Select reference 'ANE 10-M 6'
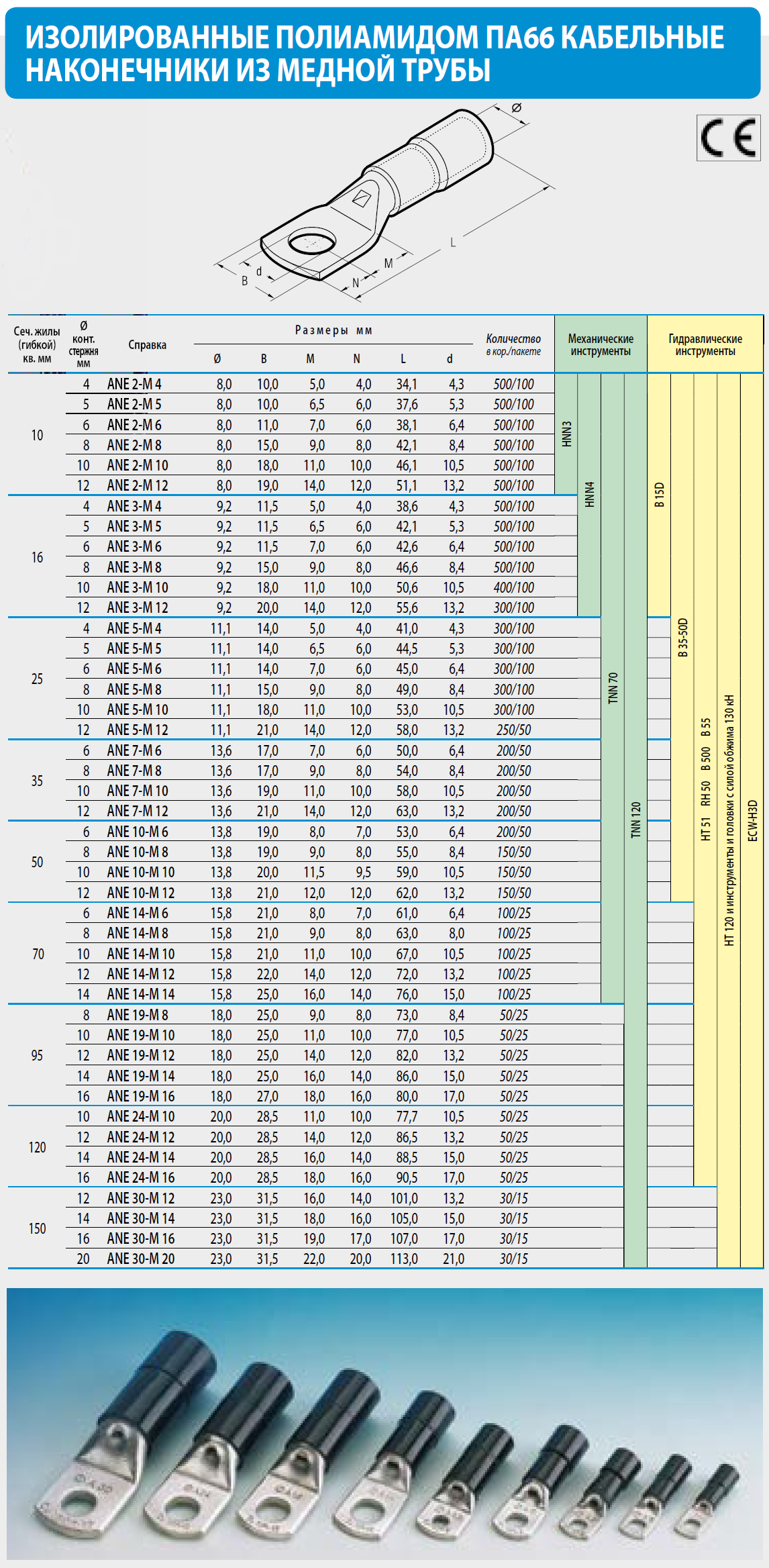 tap(138, 832)
